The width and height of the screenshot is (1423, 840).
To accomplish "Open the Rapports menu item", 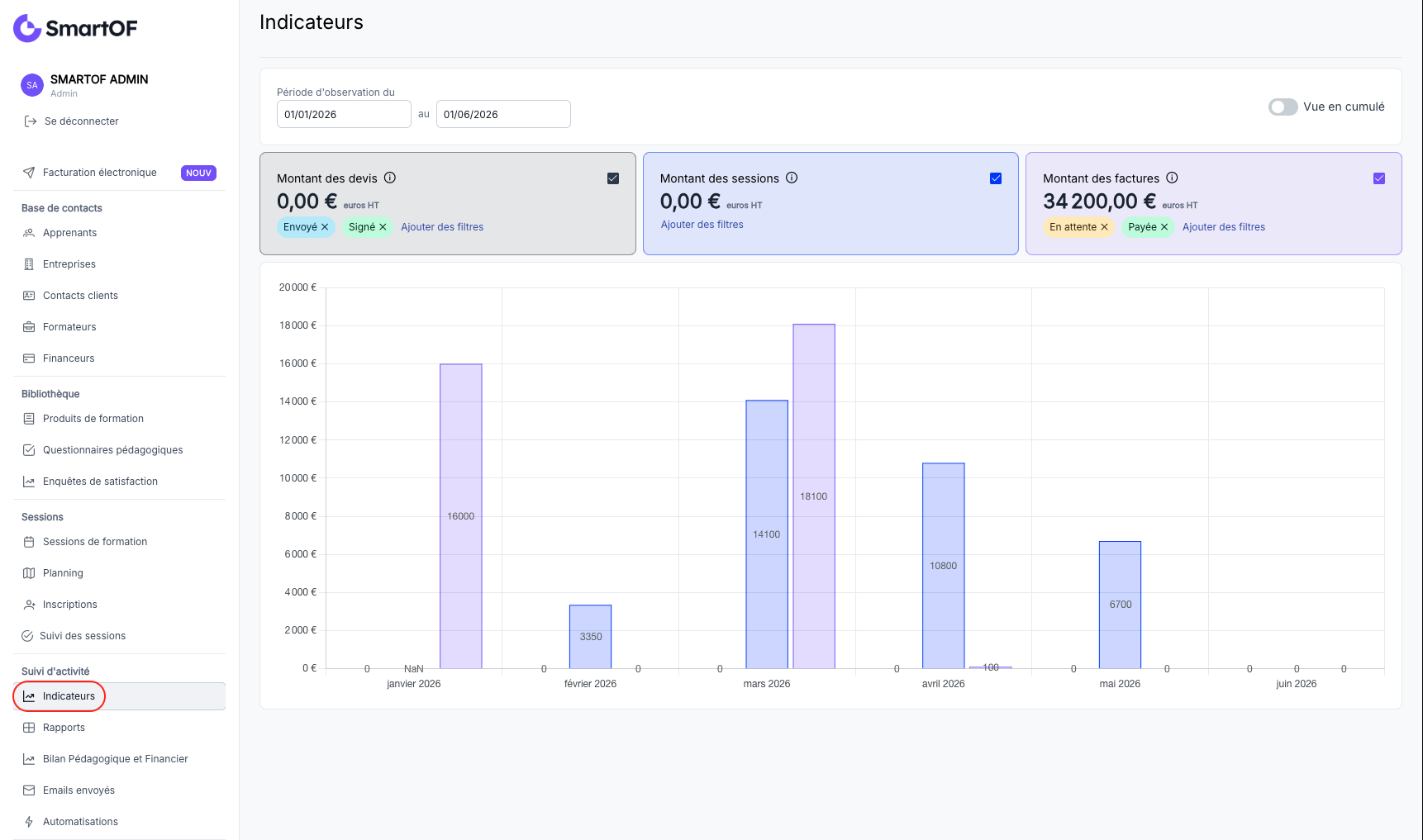I will (64, 728).
